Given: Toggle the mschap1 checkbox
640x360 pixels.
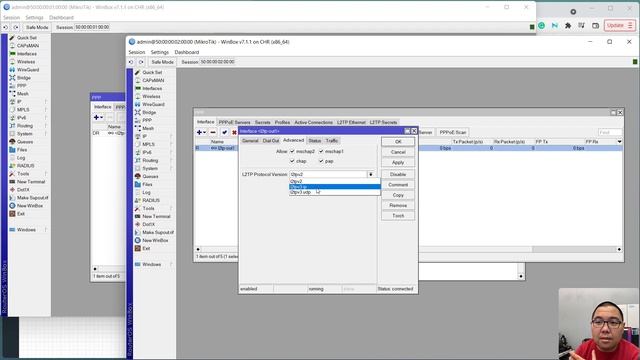Looking at the screenshot, I should 321,151.
